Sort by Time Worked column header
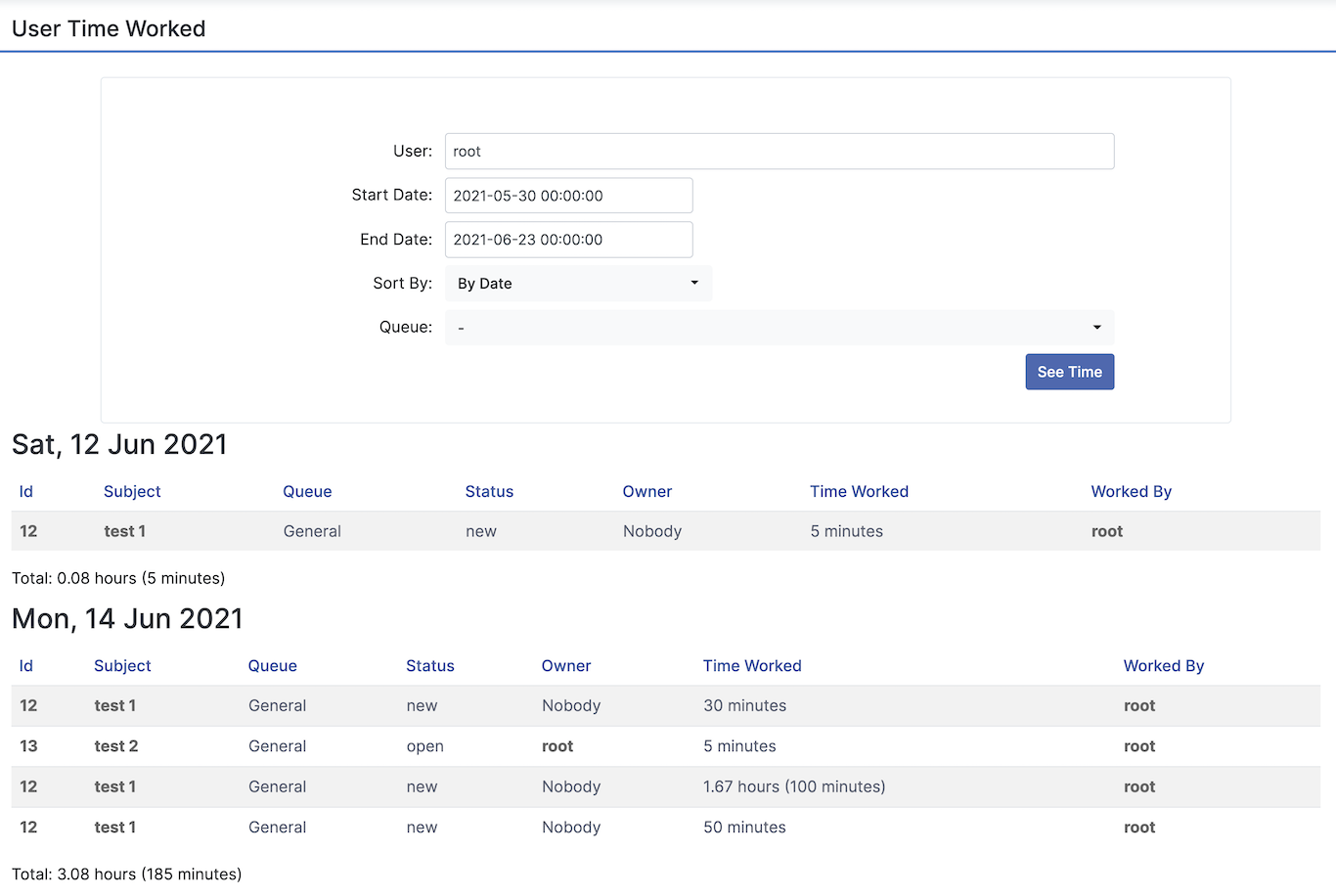The width and height of the screenshot is (1336, 896). (x=859, y=491)
